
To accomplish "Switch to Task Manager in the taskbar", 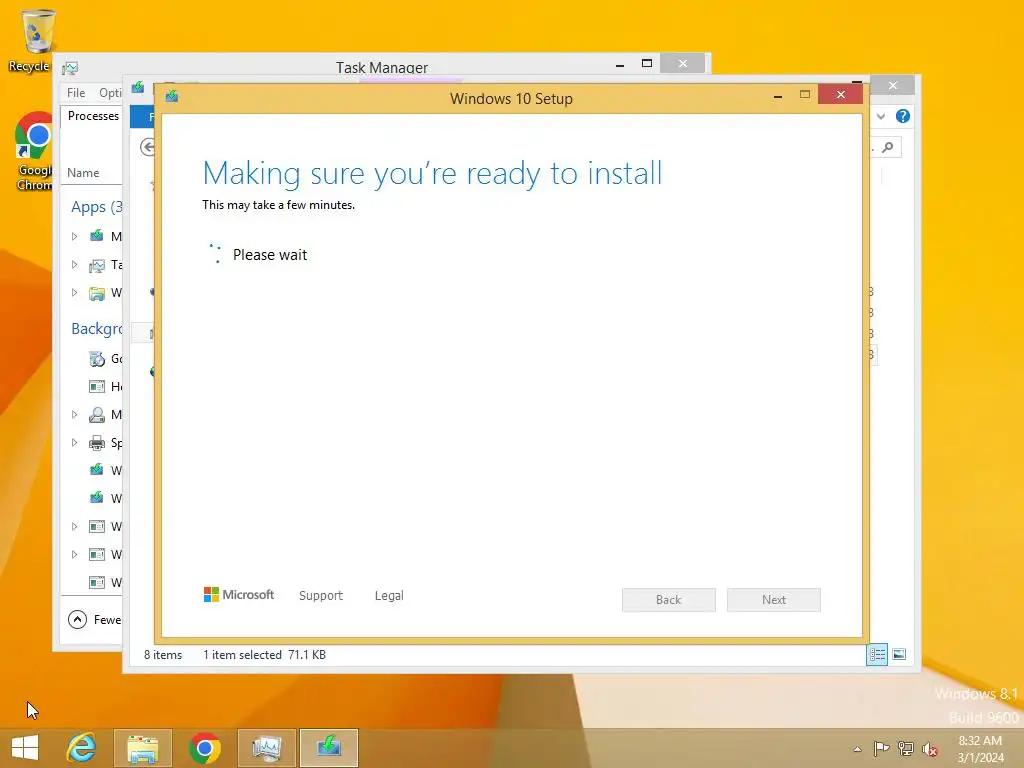I will coord(266,748).
